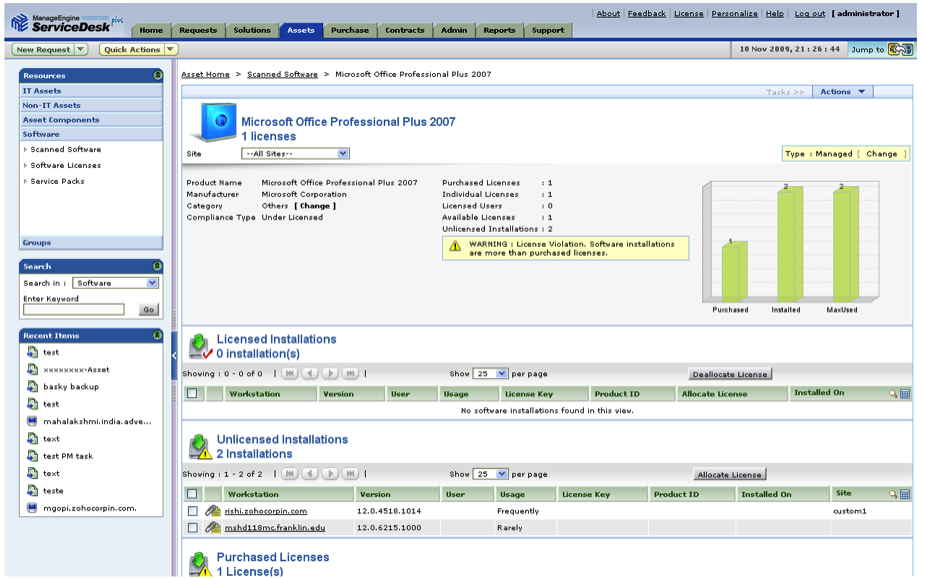Click the search magnifier icon in Licensed Installations table
Screen dimensions: 925x579
pos(893,394)
